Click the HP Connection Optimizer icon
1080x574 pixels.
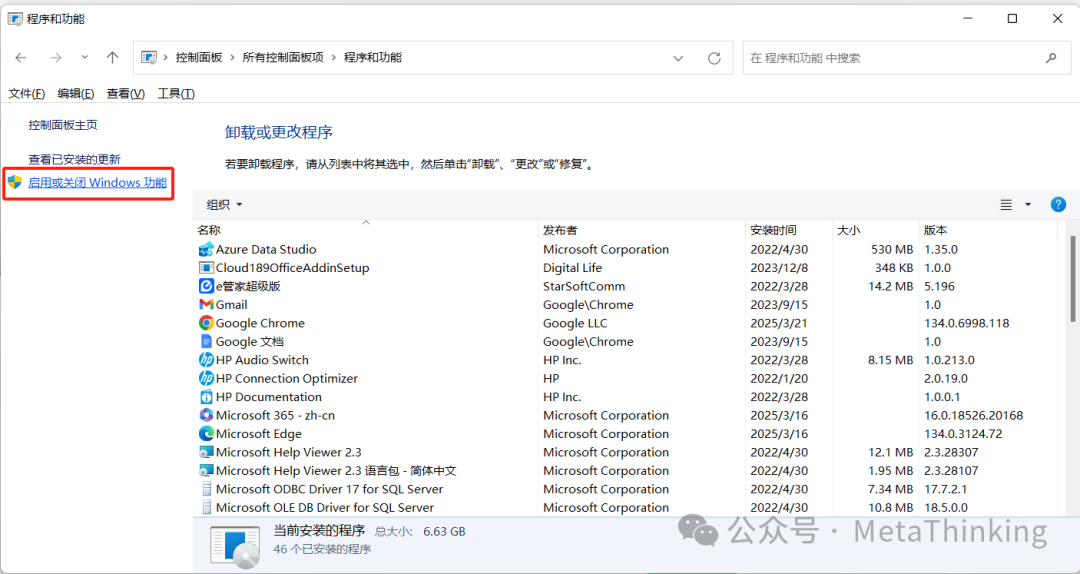[206, 378]
